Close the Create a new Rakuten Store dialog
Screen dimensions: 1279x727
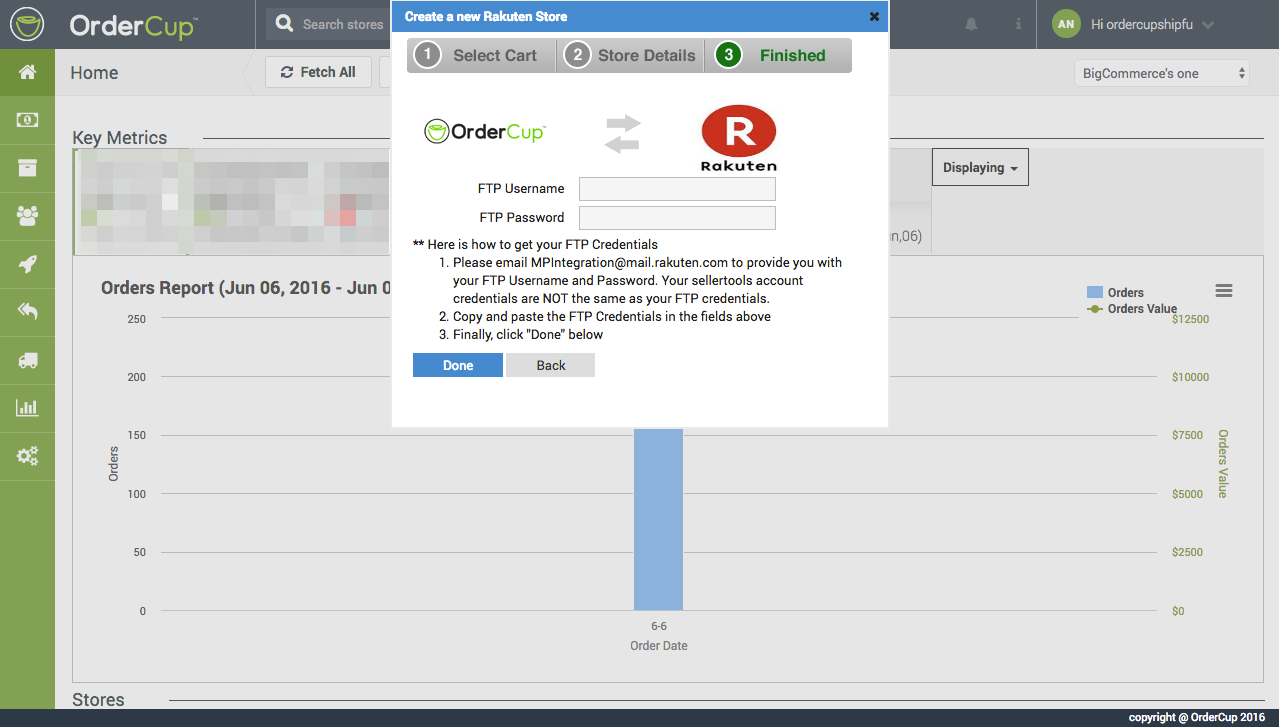click(874, 16)
